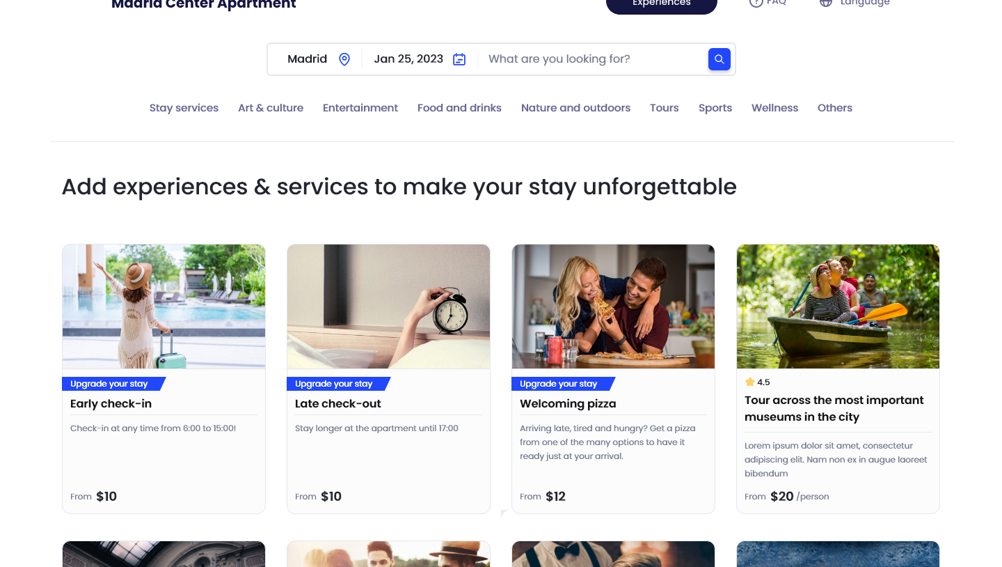This screenshot has width=1002, height=567.
Task: Open the calendar icon beside the date
Action: click(x=459, y=59)
